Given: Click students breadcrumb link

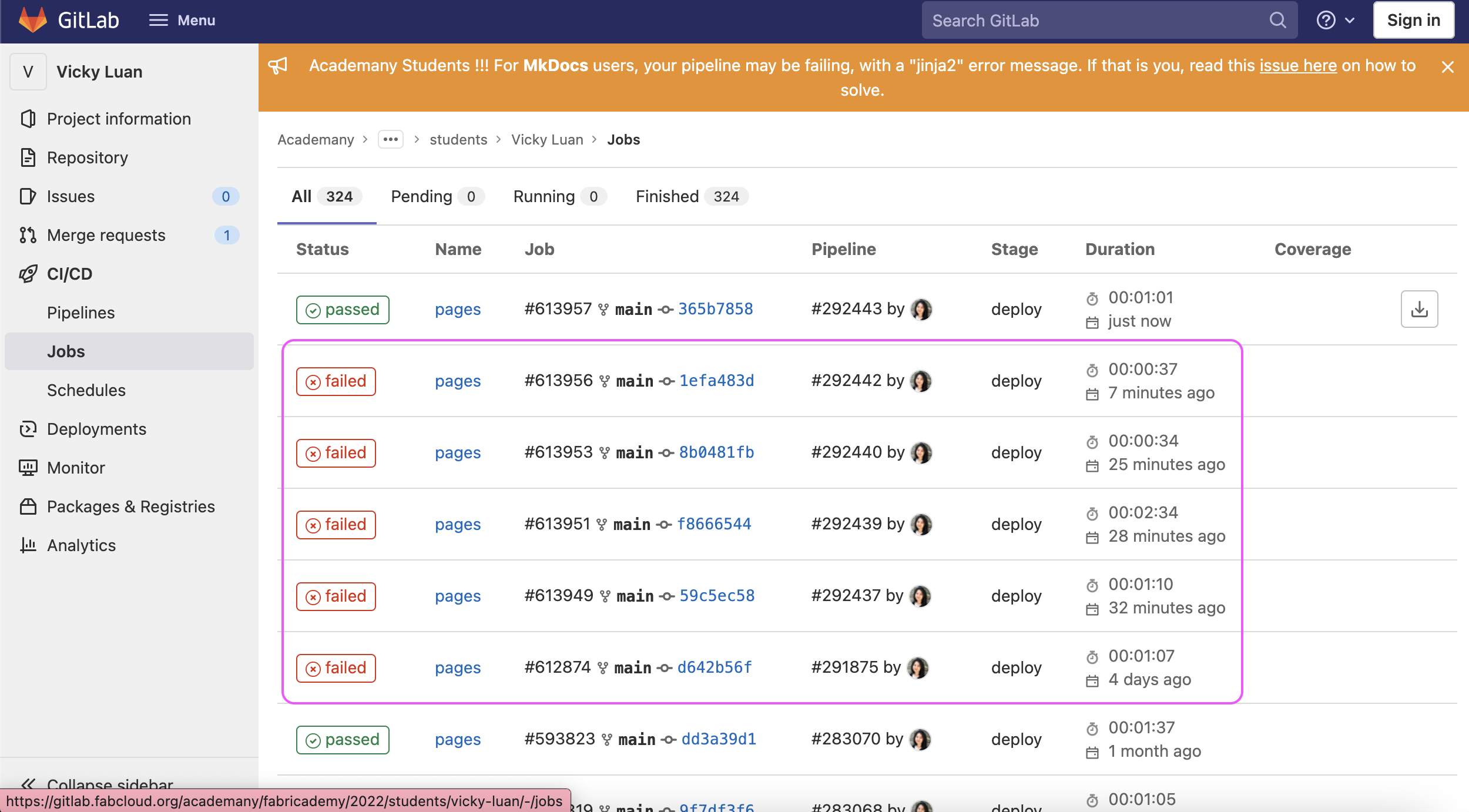Looking at the screenshot, I should 458,140.
